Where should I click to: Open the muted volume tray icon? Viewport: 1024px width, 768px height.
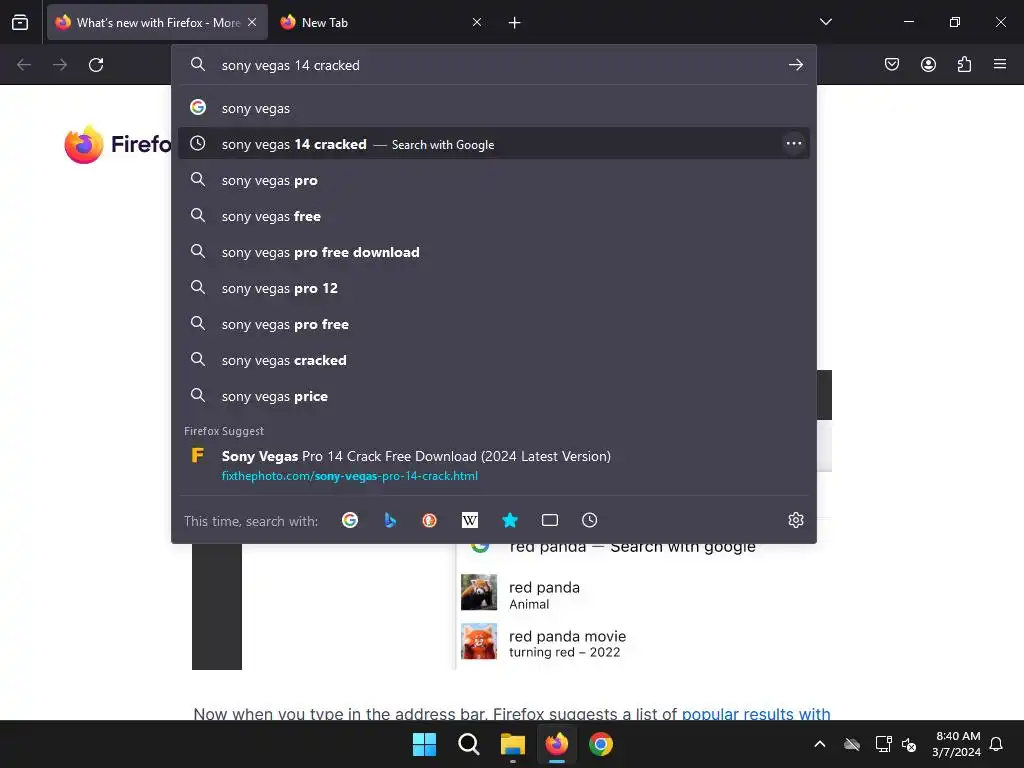pos(909,744)
